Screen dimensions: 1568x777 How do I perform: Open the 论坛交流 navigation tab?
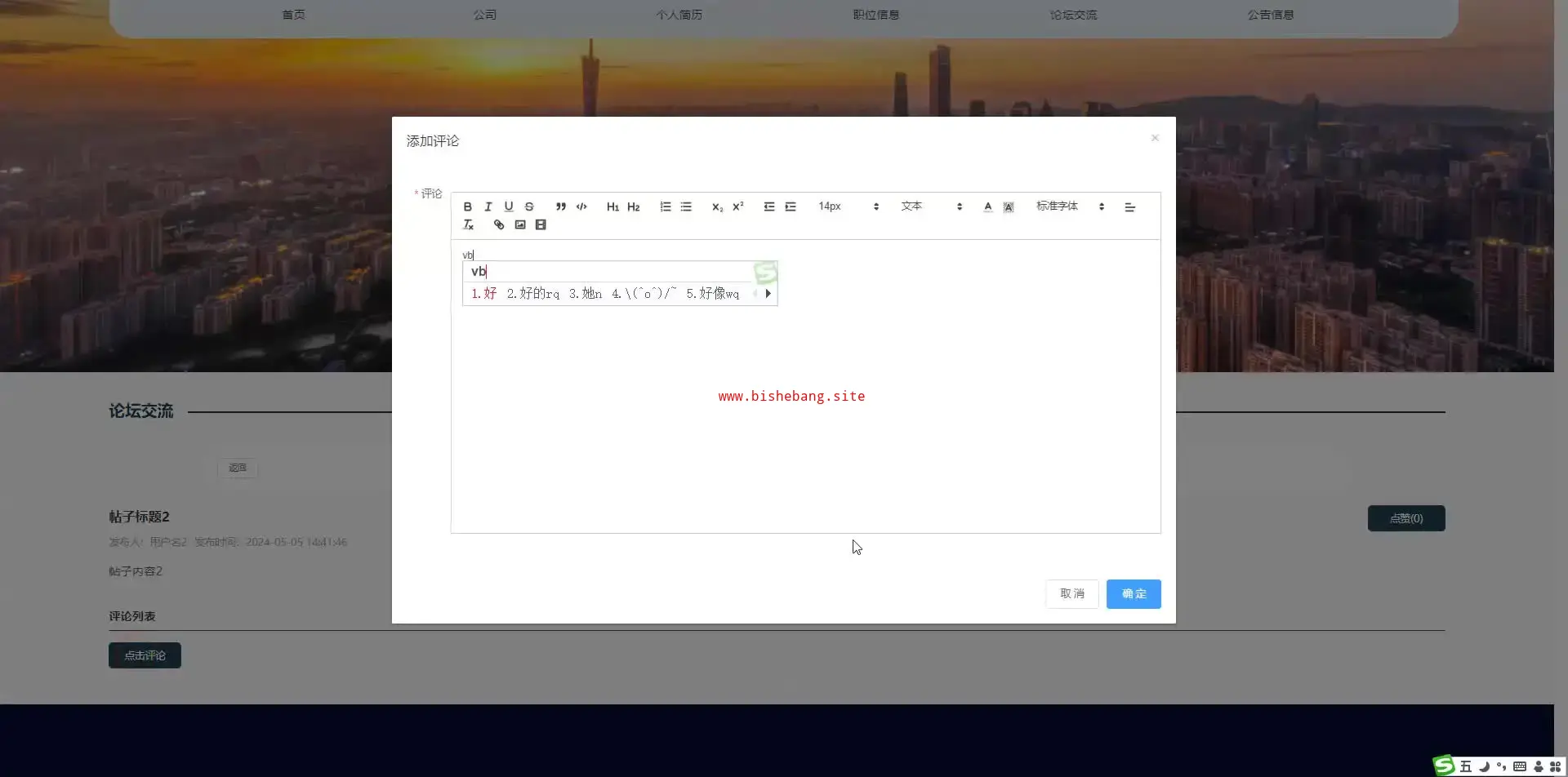1073,15
